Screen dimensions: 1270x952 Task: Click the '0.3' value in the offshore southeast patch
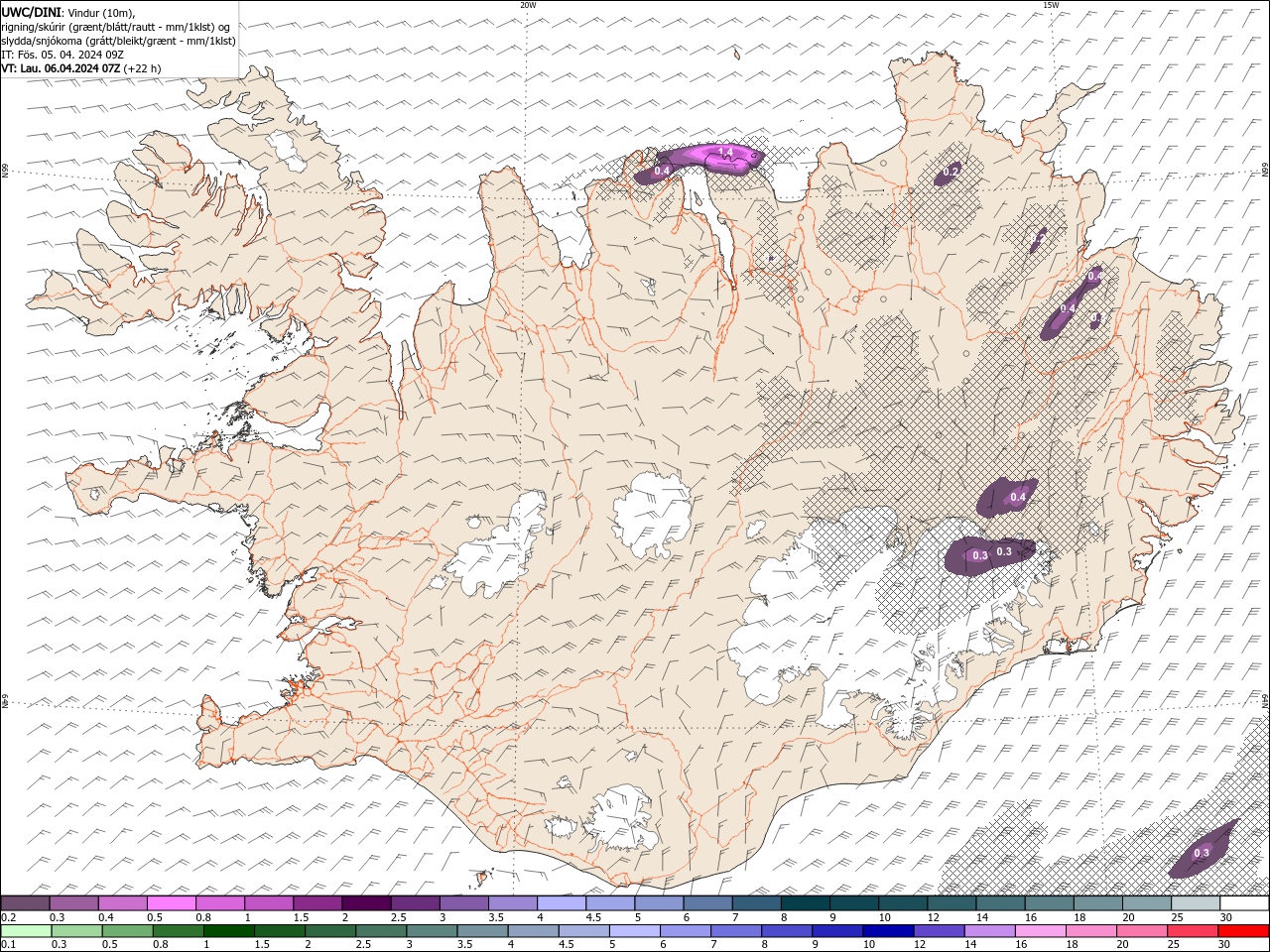[x=1202, y=853]
